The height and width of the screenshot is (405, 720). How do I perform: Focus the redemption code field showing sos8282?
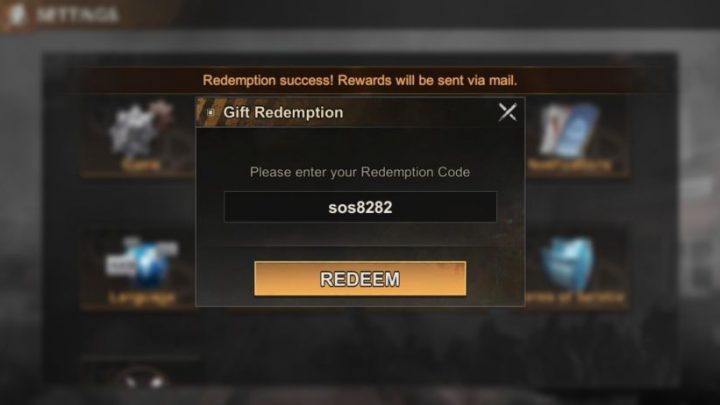point(360,207)
